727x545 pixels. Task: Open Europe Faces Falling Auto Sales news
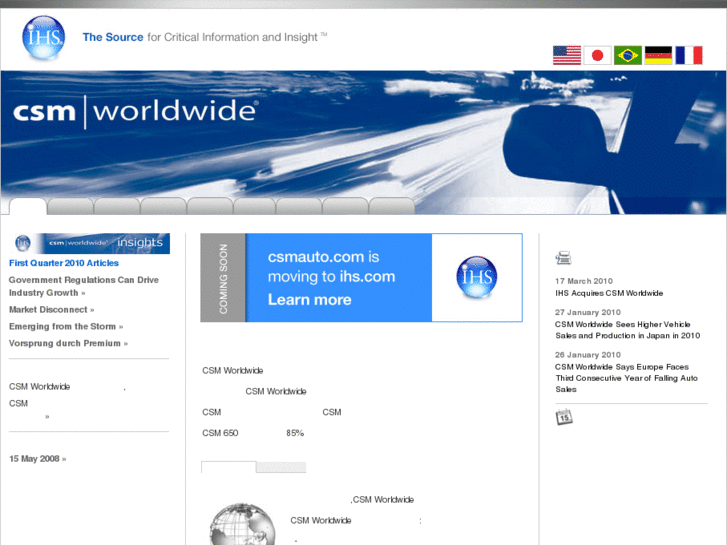(626, 378)
